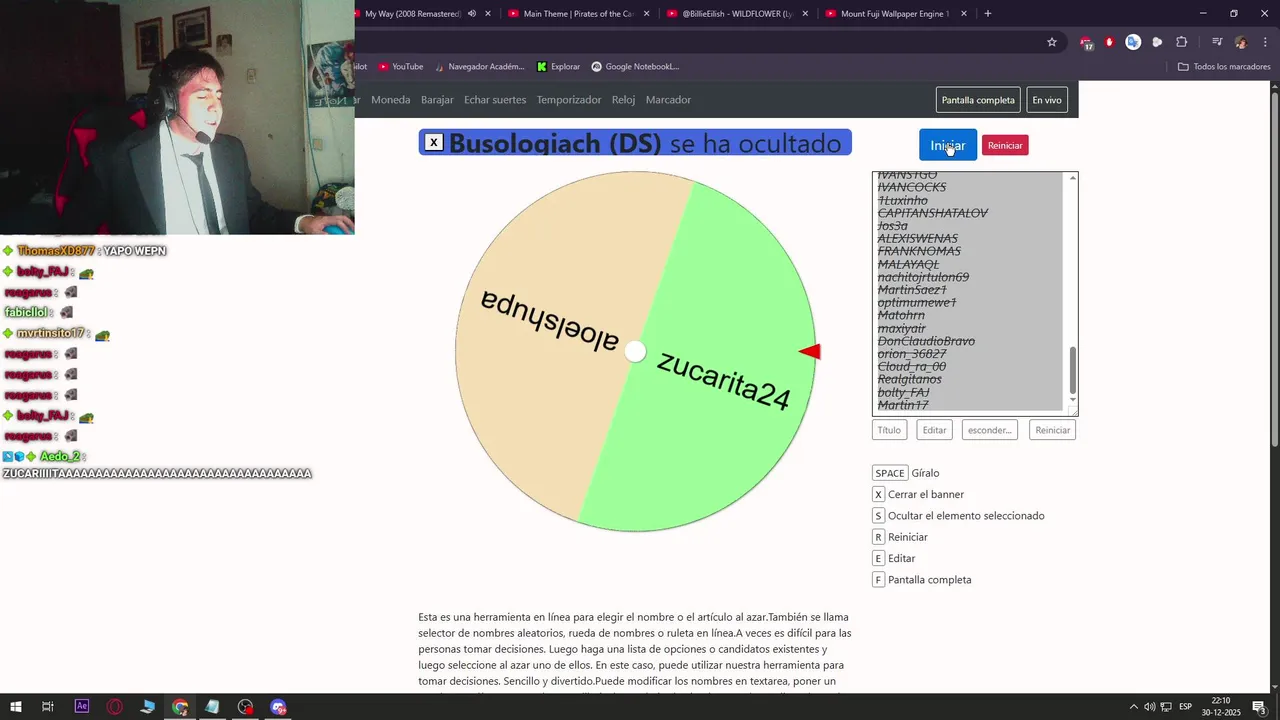Switch to the My Way (2008 Remastered) tab
Viewport: 1280px width, 720px height.
click(x=413, y=14)
